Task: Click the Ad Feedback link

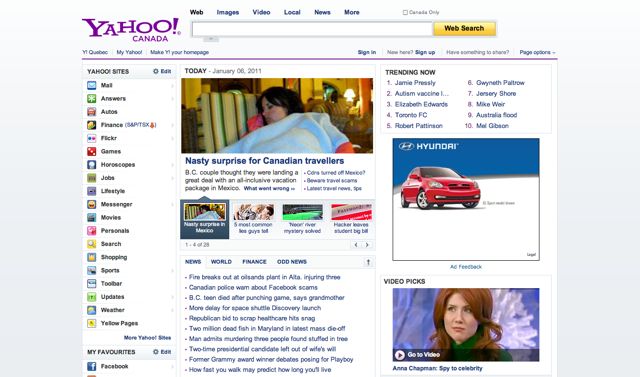Action: point(466,267)
